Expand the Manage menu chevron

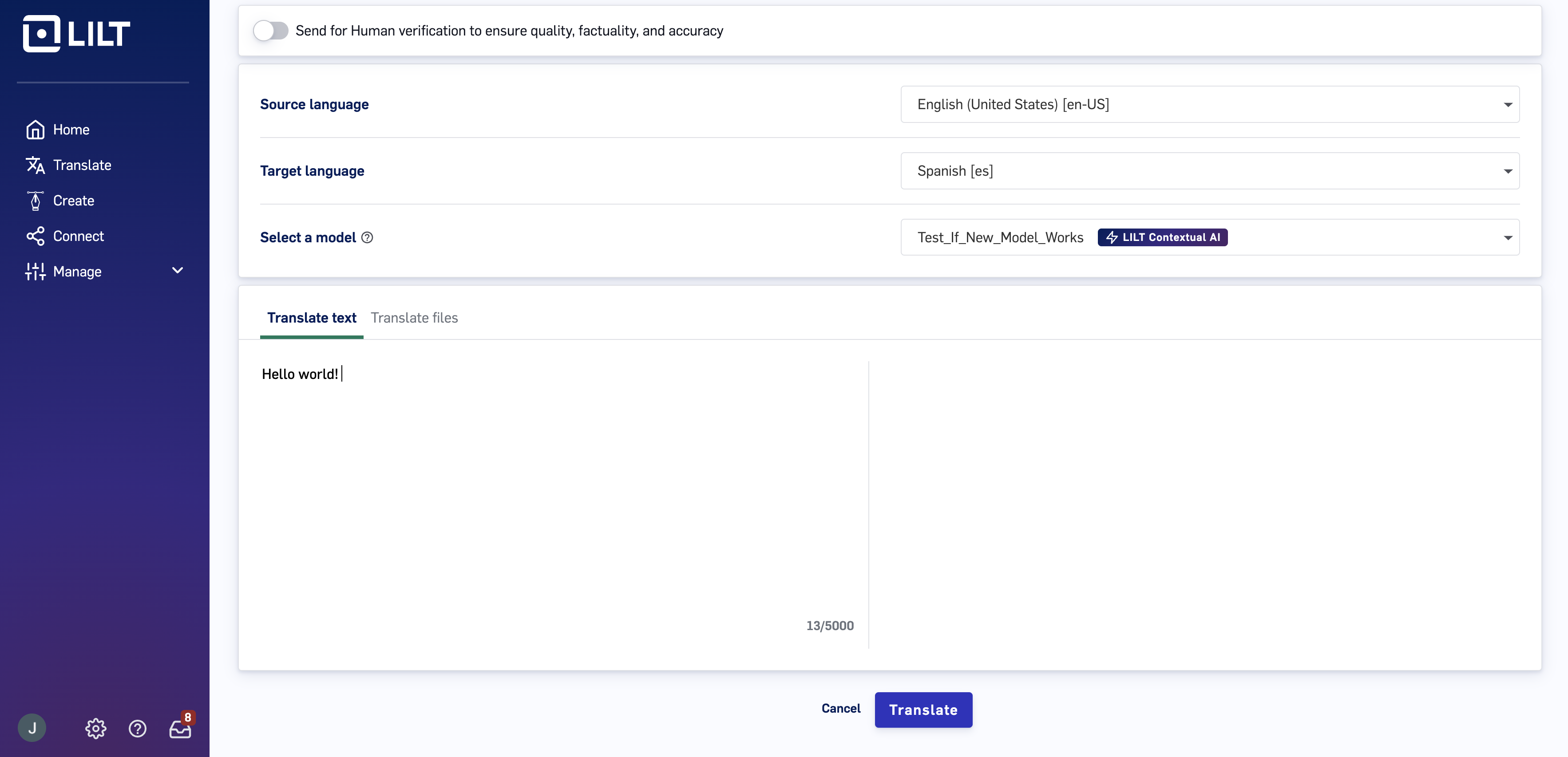point(178,271)
